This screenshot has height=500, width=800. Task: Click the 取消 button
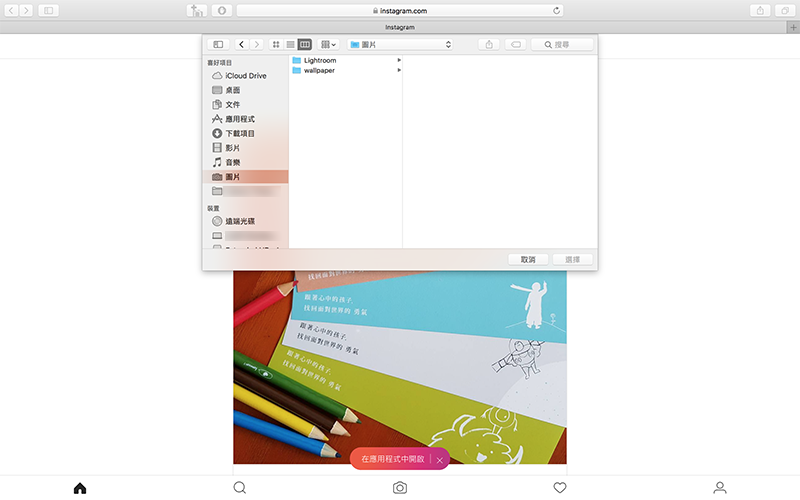(528, 259)
